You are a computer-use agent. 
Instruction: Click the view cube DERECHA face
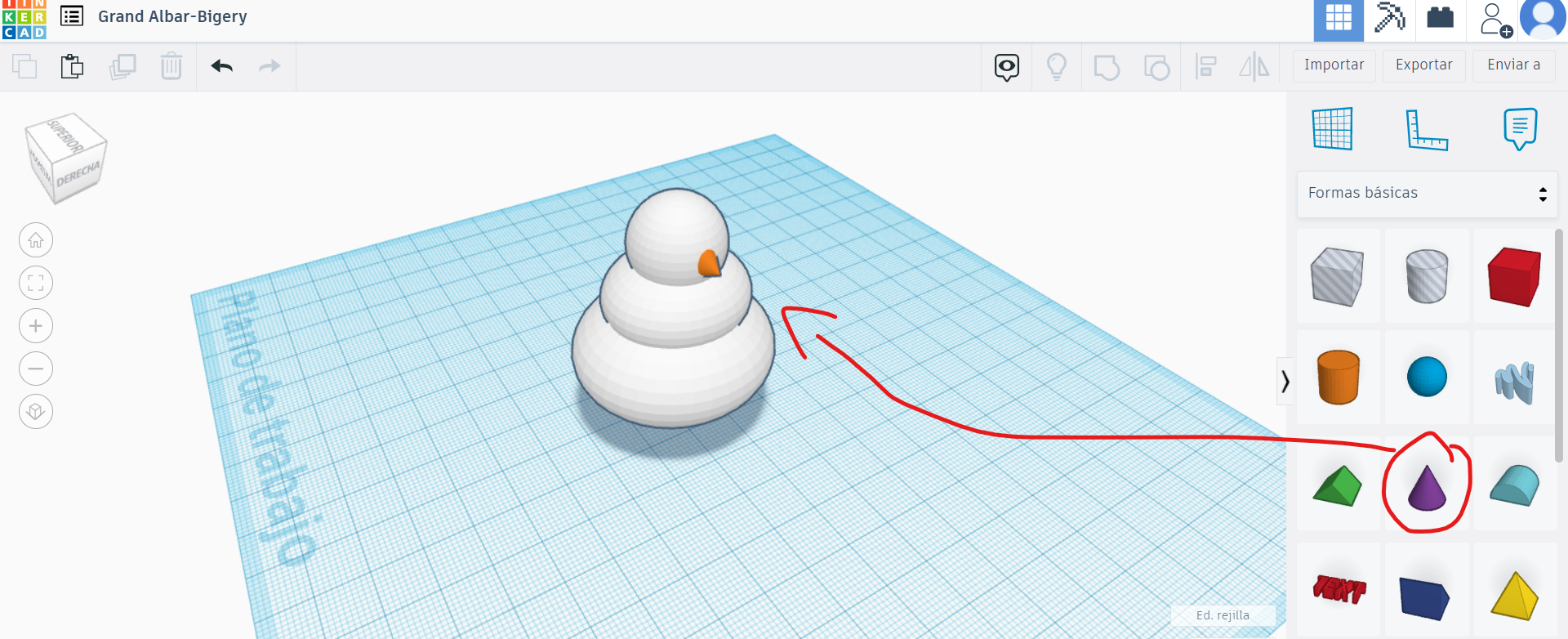[78, 175]
